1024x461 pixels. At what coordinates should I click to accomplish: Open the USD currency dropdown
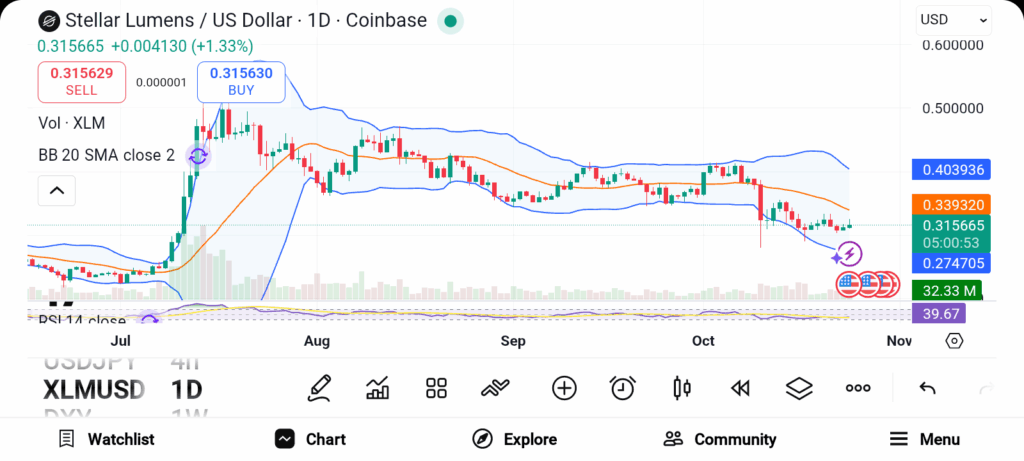(954, 19)
